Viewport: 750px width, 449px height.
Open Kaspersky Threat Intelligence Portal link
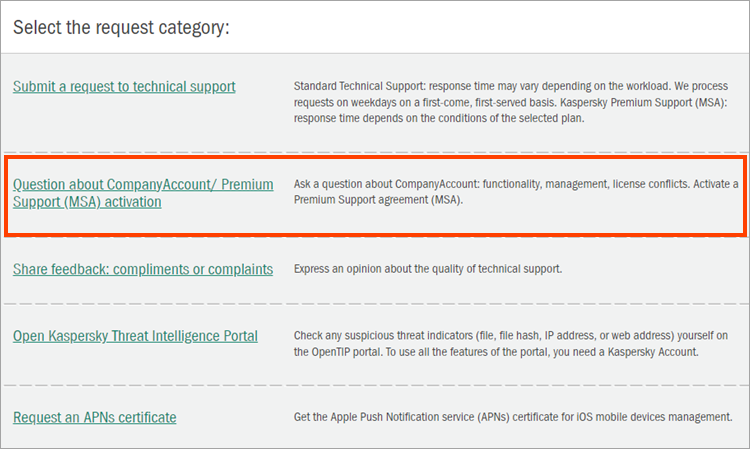(x=135, y=336)
